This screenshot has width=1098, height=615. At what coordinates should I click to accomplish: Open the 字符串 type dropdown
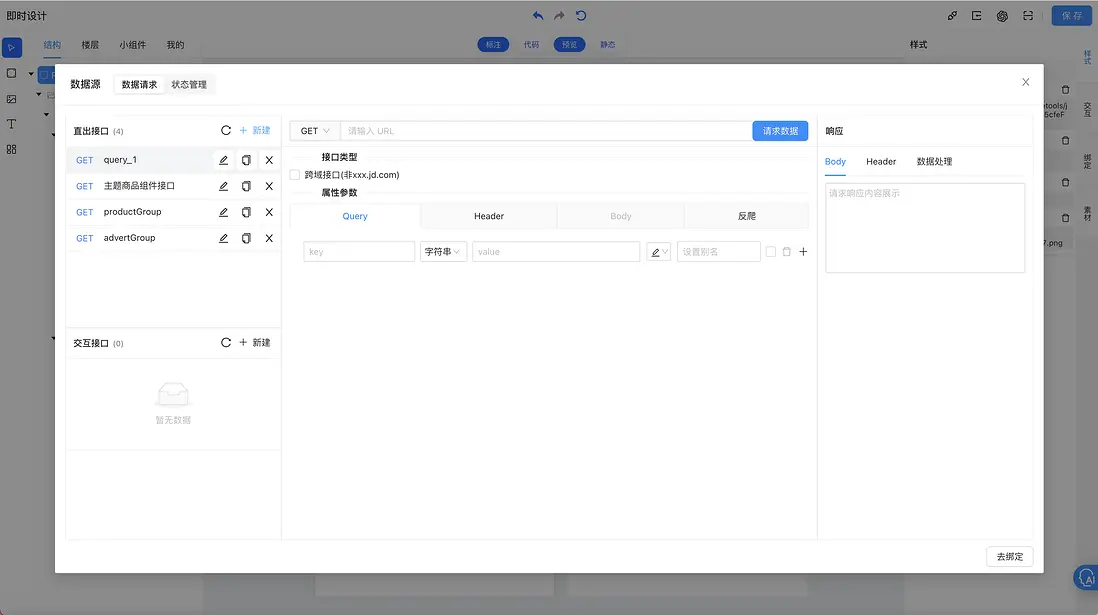tap(443, 252)
